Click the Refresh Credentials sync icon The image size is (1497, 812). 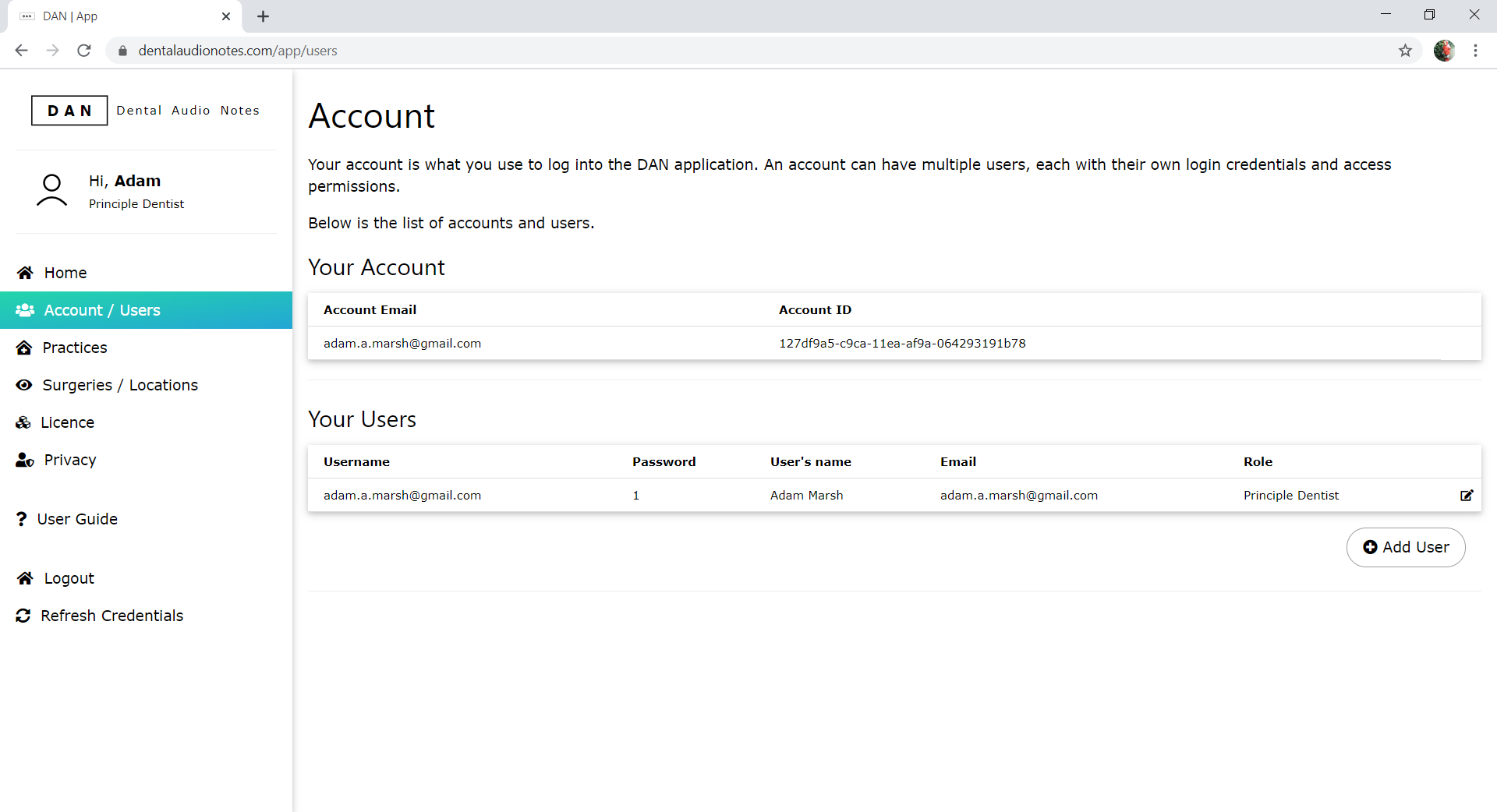pos(23,616)
